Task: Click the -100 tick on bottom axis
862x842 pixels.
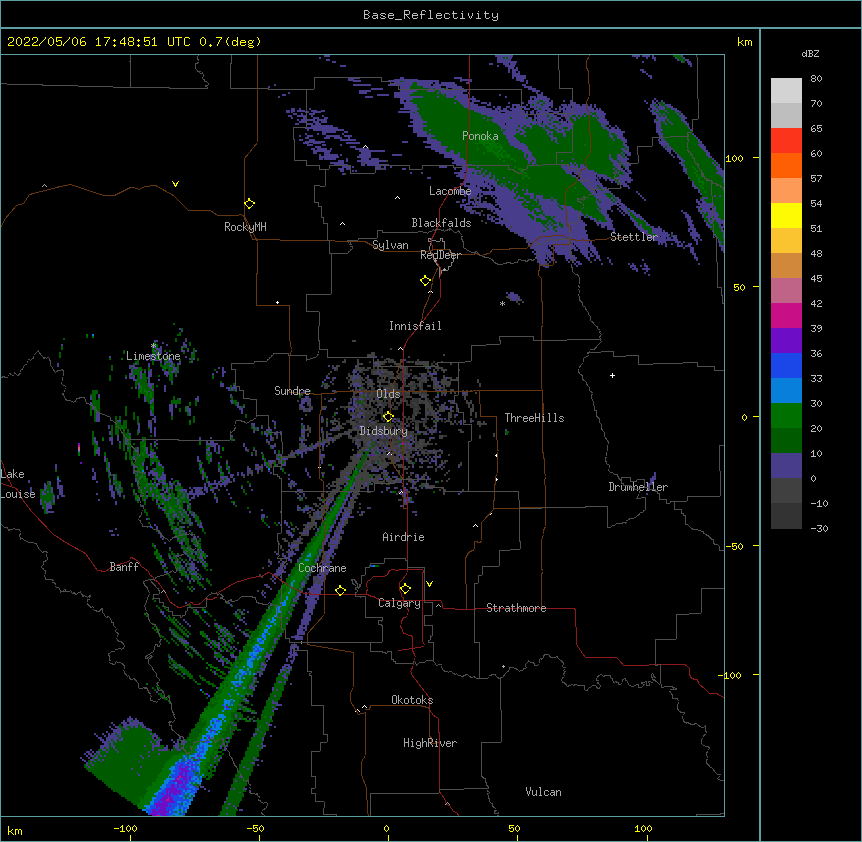Action: point(125,828)
